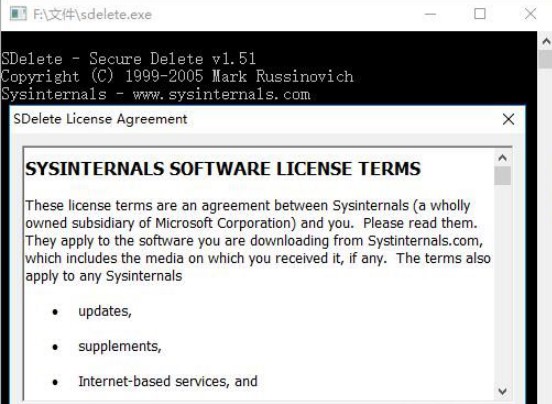Click the www.sysinternals.com text in console
552x404 pixels.
coord(221,94)
